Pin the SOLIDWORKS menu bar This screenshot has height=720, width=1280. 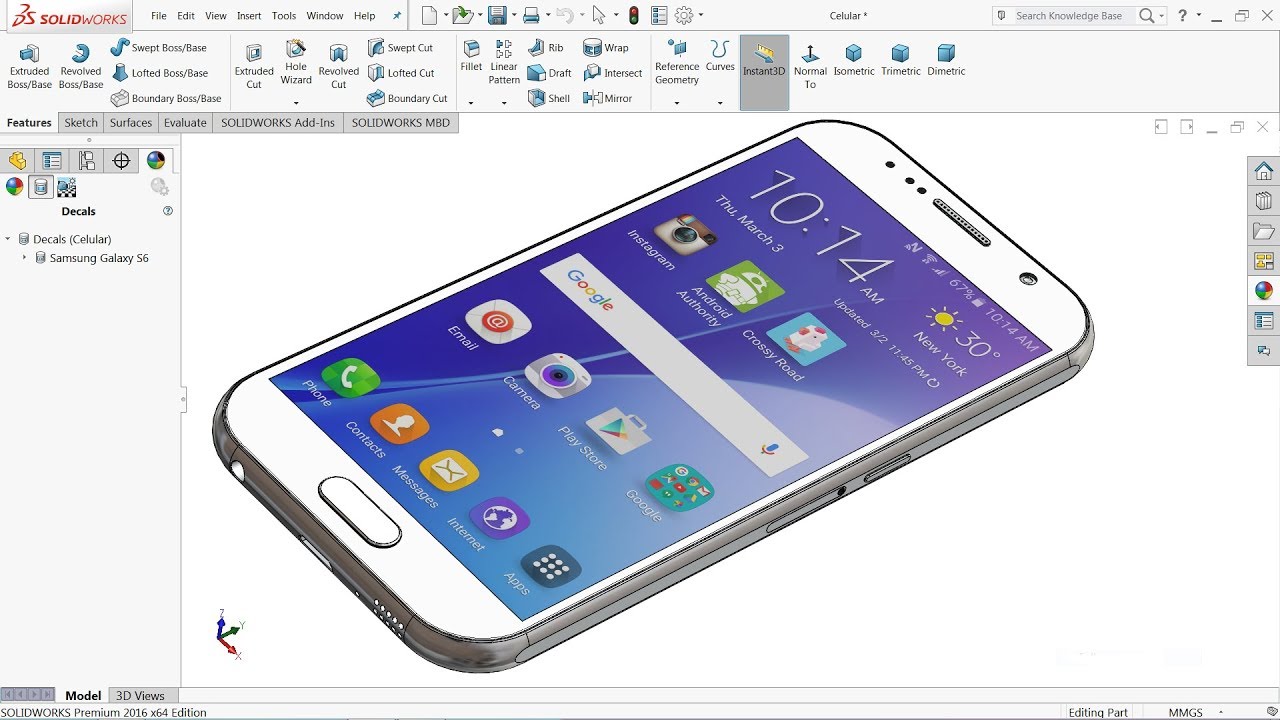coord(397,16)
